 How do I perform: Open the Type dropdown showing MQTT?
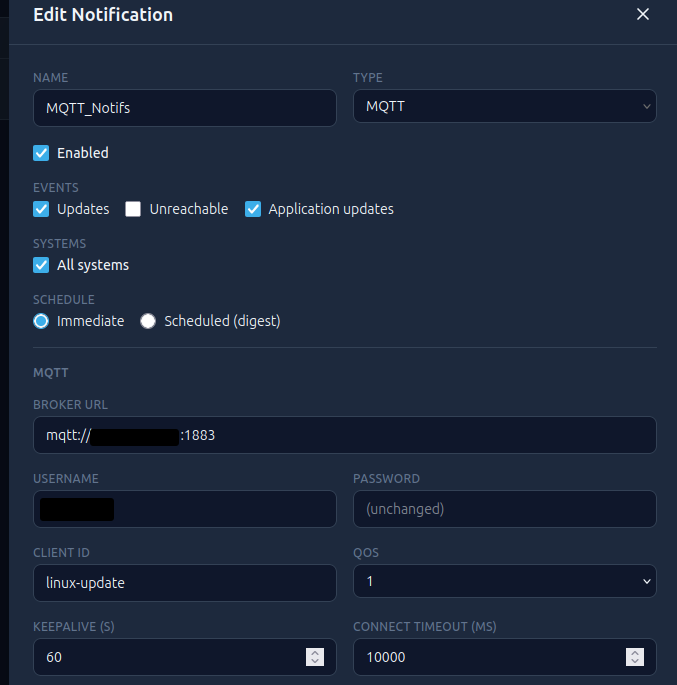(504, 106)
